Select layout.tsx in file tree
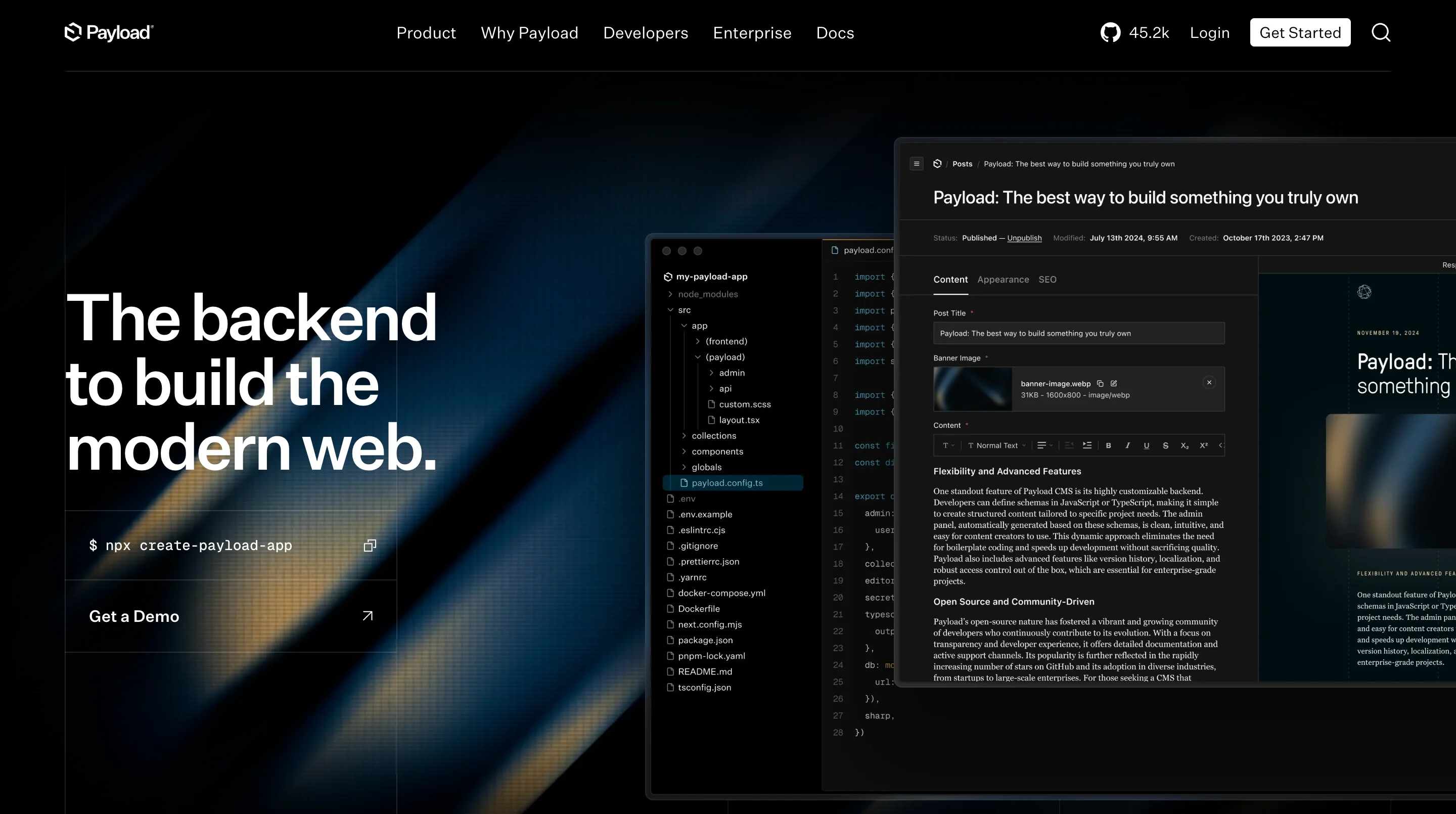The height and width of the screenshot is (814, 1456). click(734, 420)
